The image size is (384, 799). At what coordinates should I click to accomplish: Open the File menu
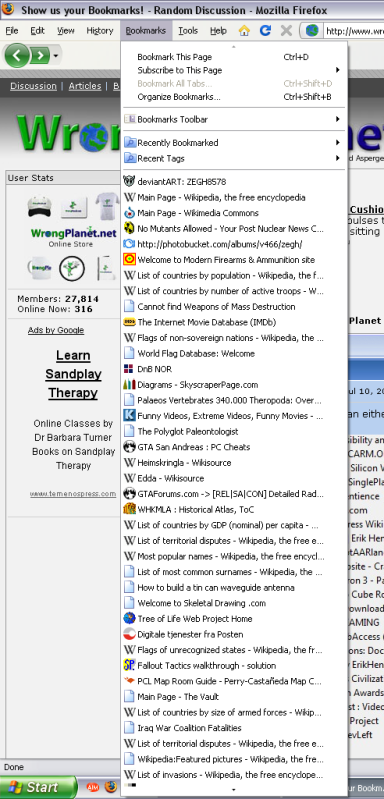(12, 31)
